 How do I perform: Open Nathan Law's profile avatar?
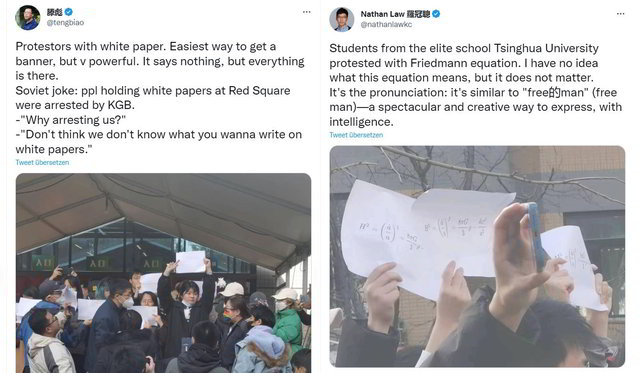[342, 19]
